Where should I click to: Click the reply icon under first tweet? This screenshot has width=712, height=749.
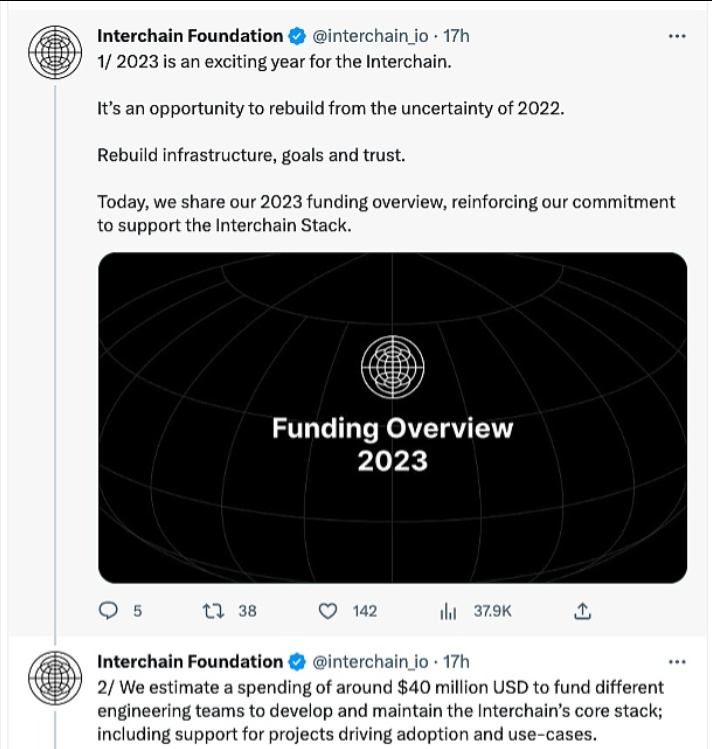pos(110,610)
